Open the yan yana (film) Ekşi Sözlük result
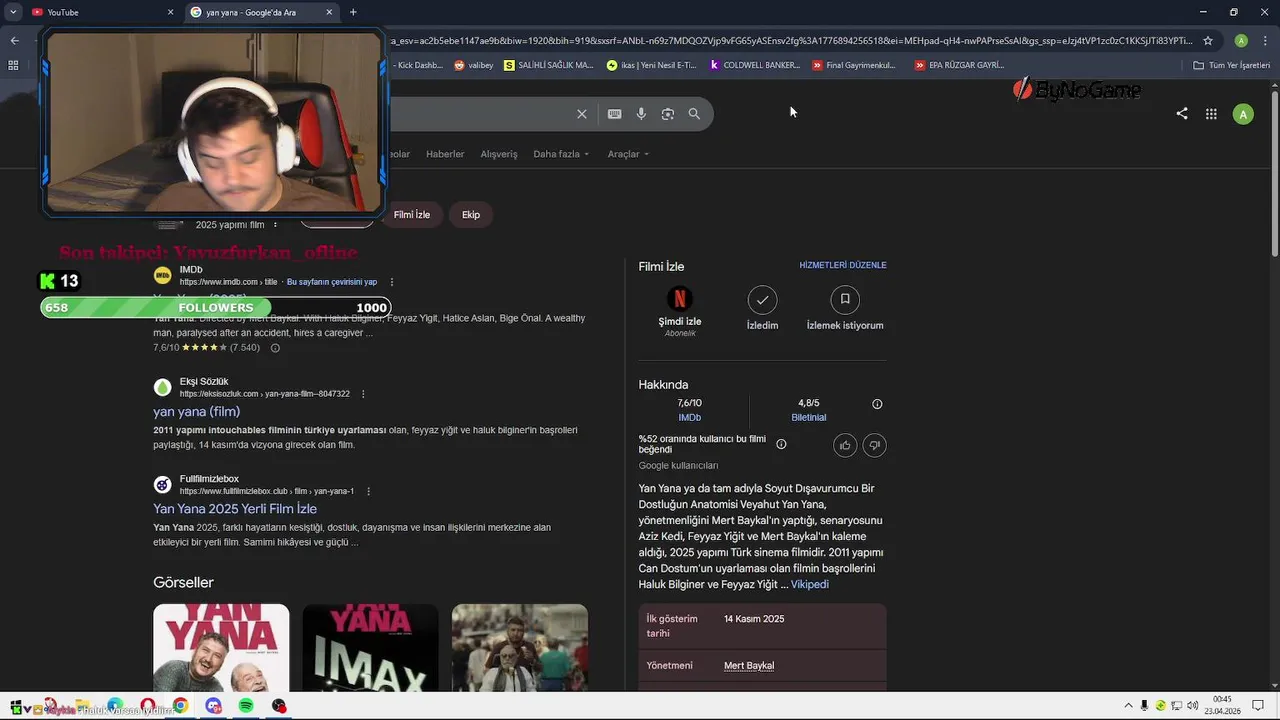Screen dimensions: 1280x720 click(196, 411)
